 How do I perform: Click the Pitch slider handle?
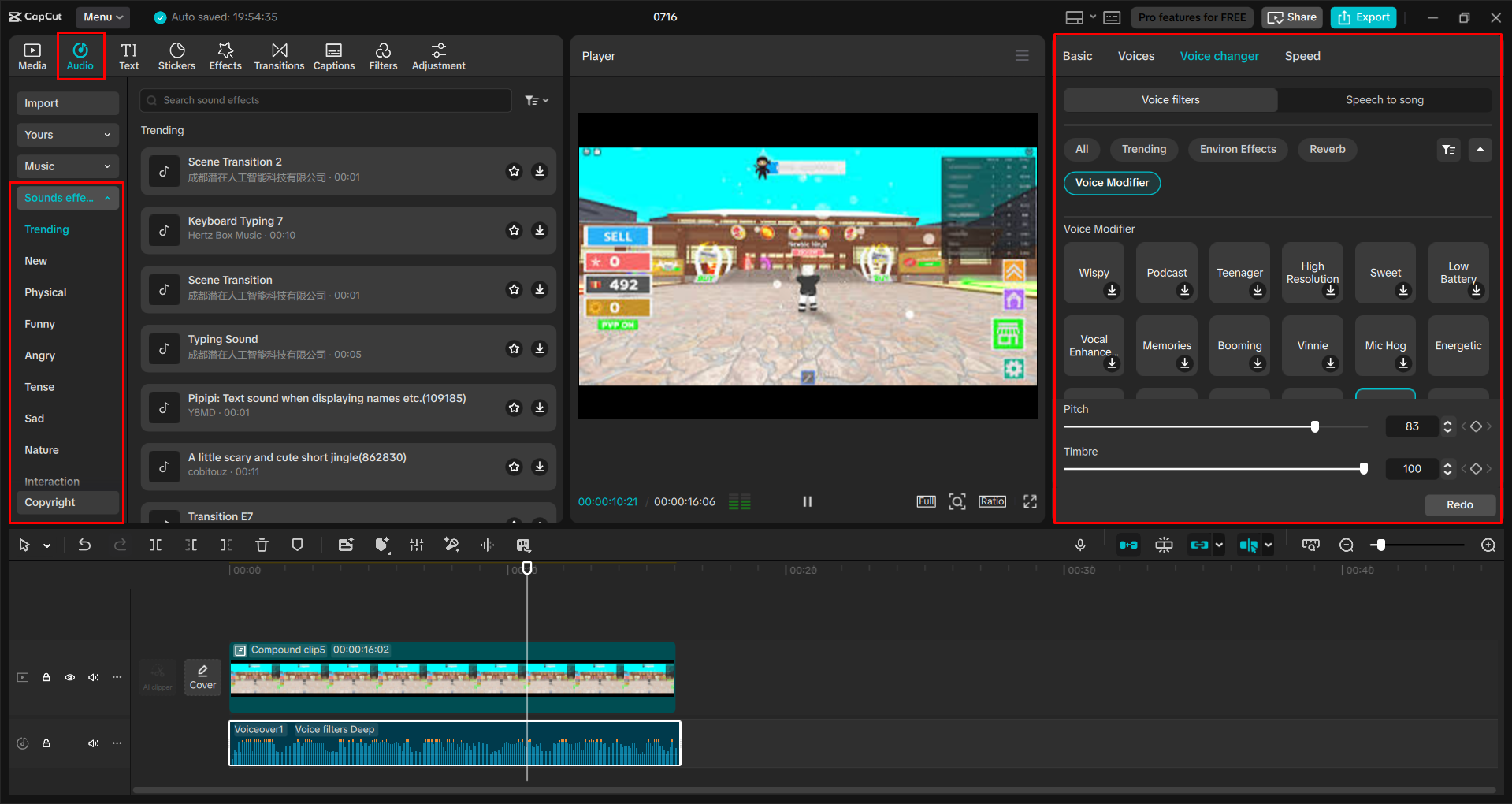coord(1314,426)
